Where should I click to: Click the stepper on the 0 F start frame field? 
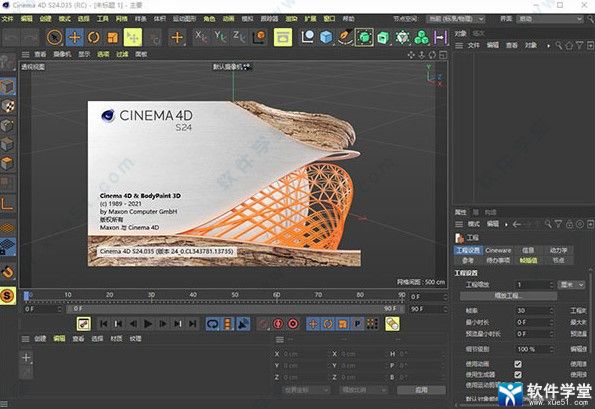point(60,309)
